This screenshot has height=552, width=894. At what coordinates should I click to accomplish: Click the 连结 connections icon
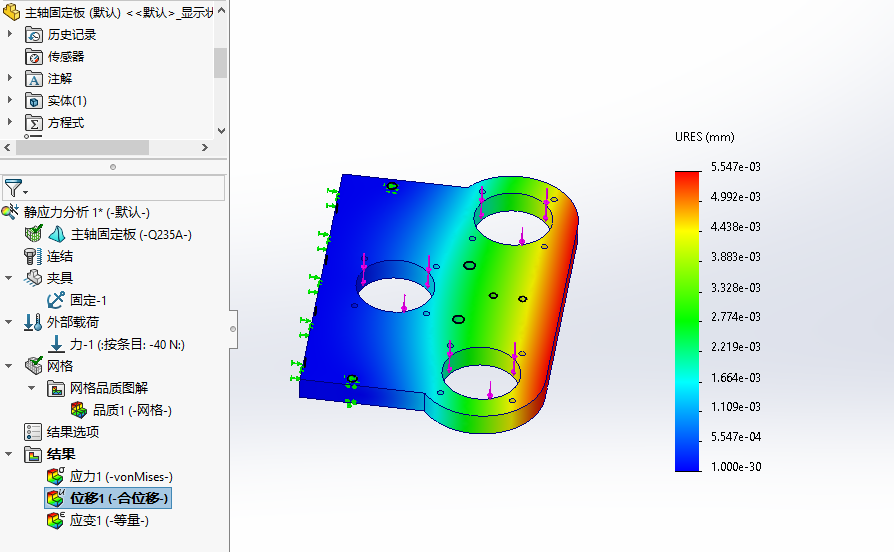click(33, 256)
